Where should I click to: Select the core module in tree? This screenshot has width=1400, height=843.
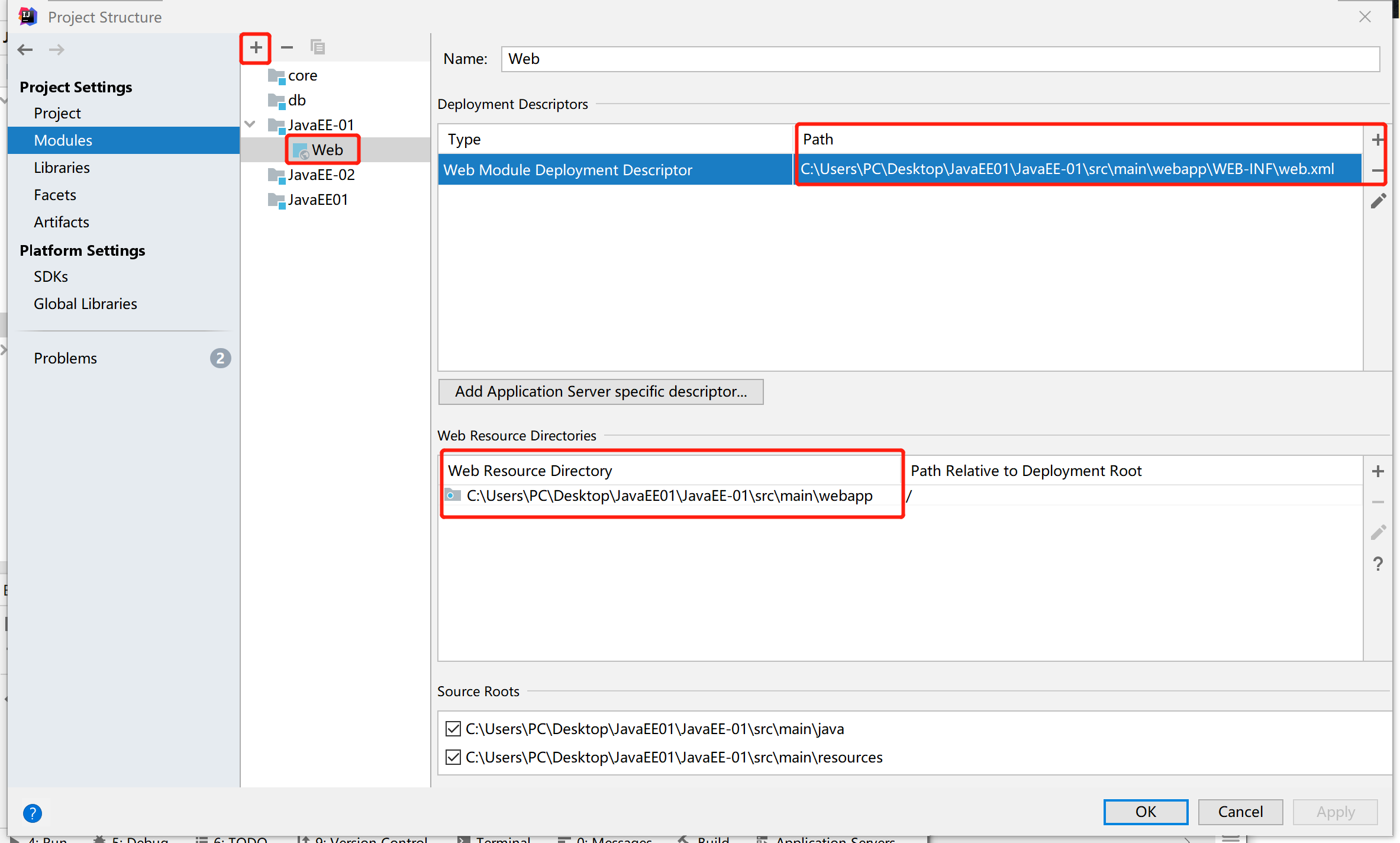(302, 75)
